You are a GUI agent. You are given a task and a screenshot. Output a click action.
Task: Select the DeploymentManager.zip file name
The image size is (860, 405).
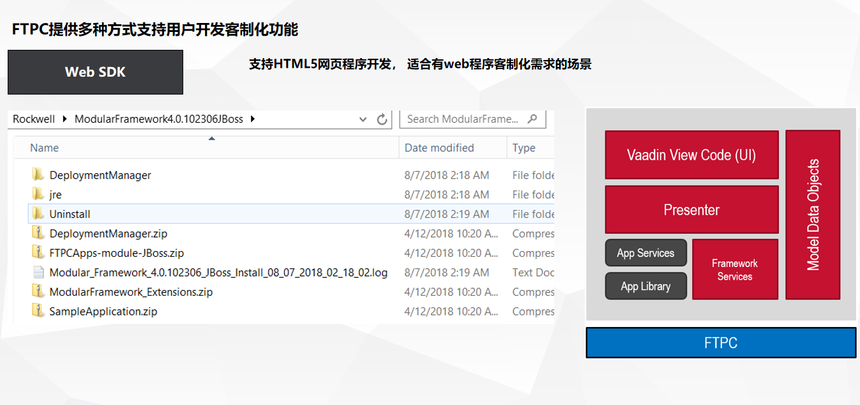(109, 233)
